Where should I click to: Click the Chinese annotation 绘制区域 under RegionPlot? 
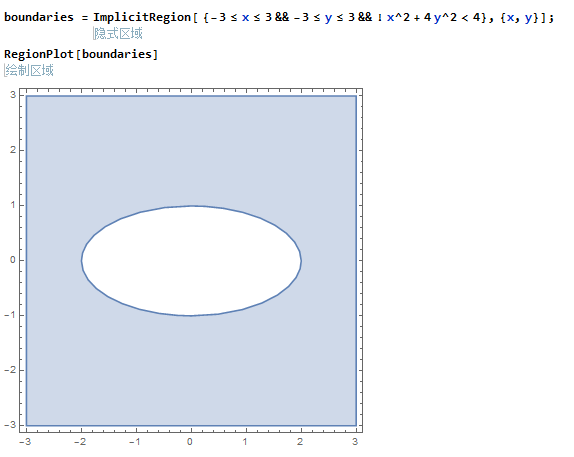pos(30,70)
